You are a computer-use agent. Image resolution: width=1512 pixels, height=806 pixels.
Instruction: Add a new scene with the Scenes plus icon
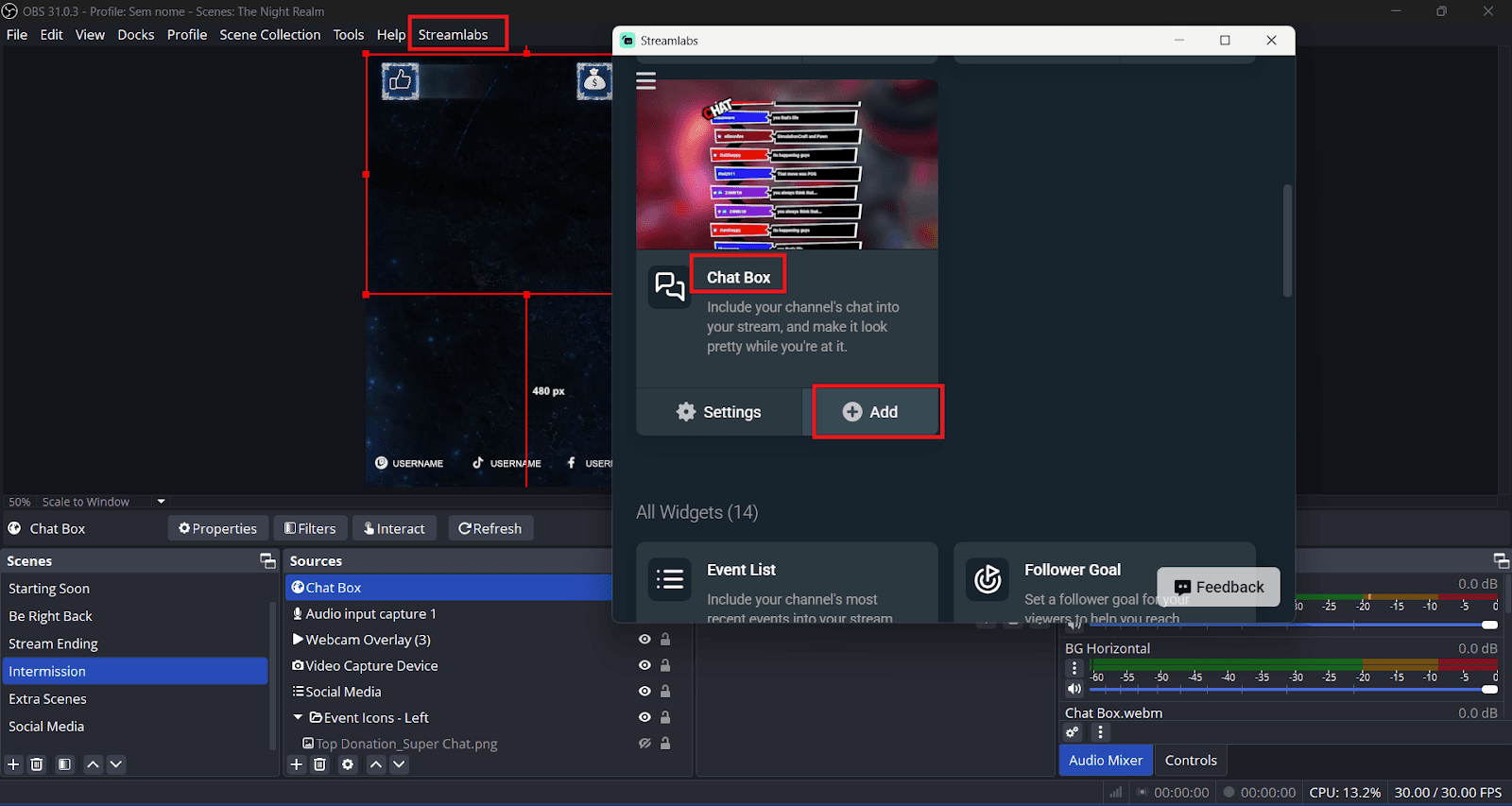[13, 764]
